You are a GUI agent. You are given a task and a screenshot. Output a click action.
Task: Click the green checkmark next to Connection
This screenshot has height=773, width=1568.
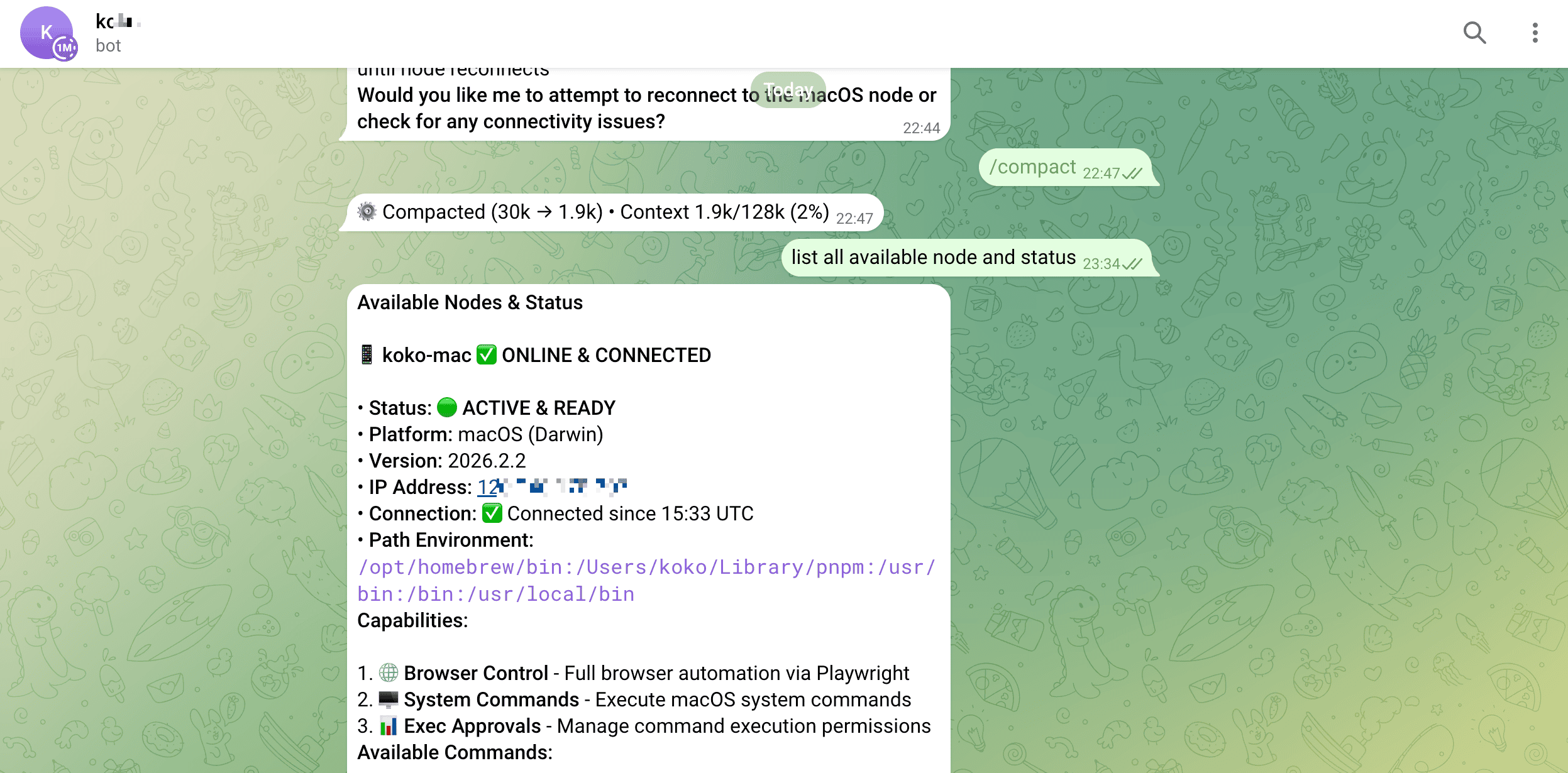(492, 513)
